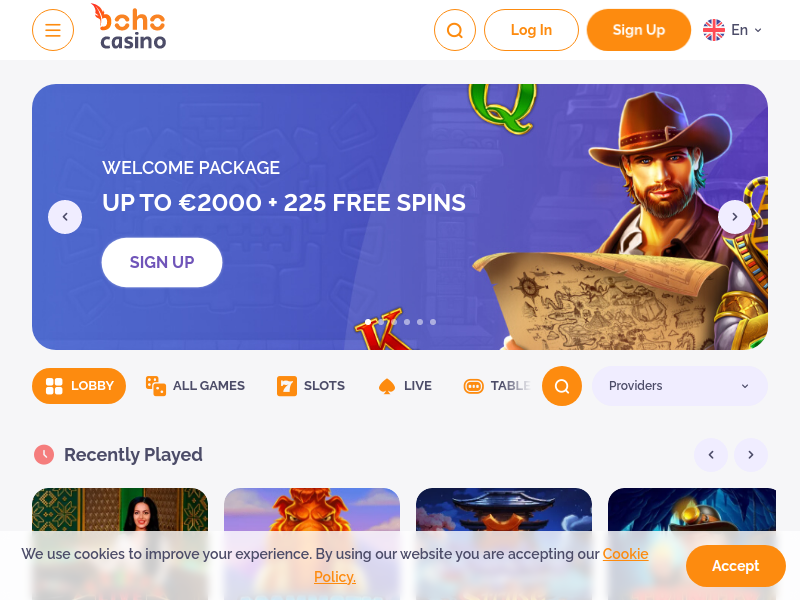The height and width of the screenshot is (600, 800).
Task: Accept the cookies notice
Action: point(735,566)
